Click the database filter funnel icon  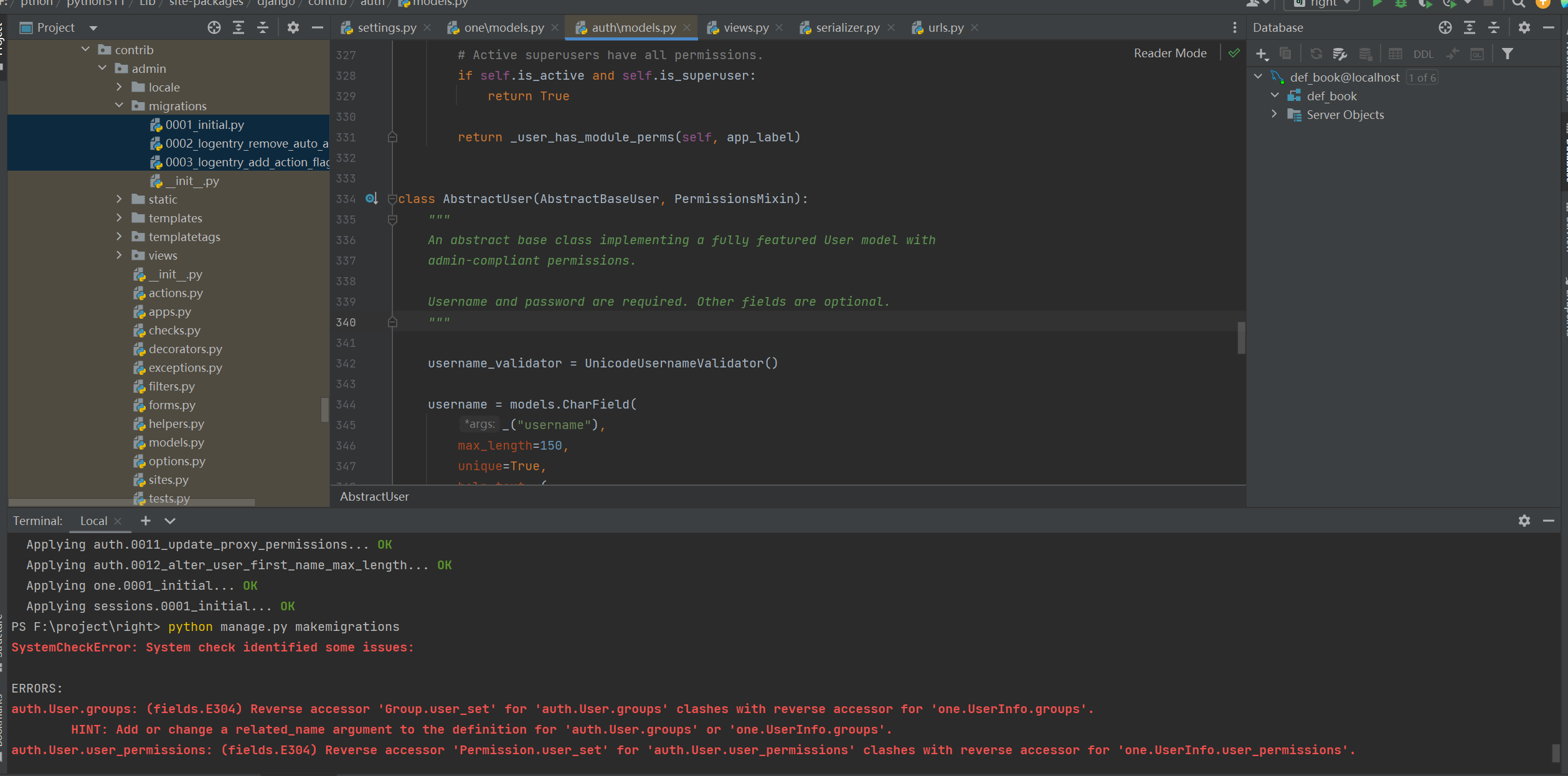(x=1507, y=54)
